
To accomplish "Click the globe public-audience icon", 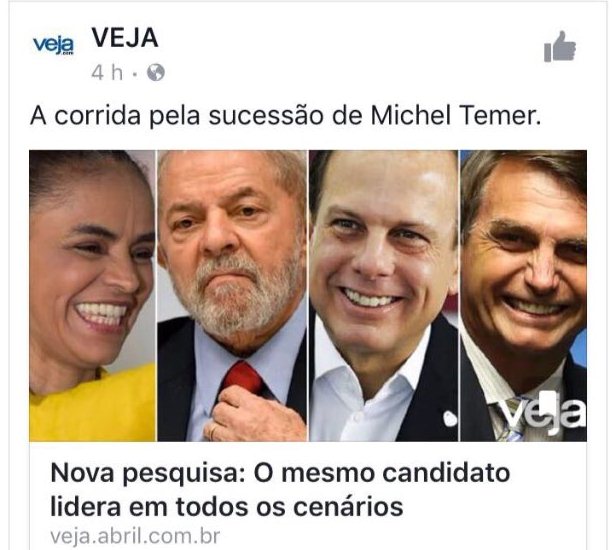I will [156, 73].
